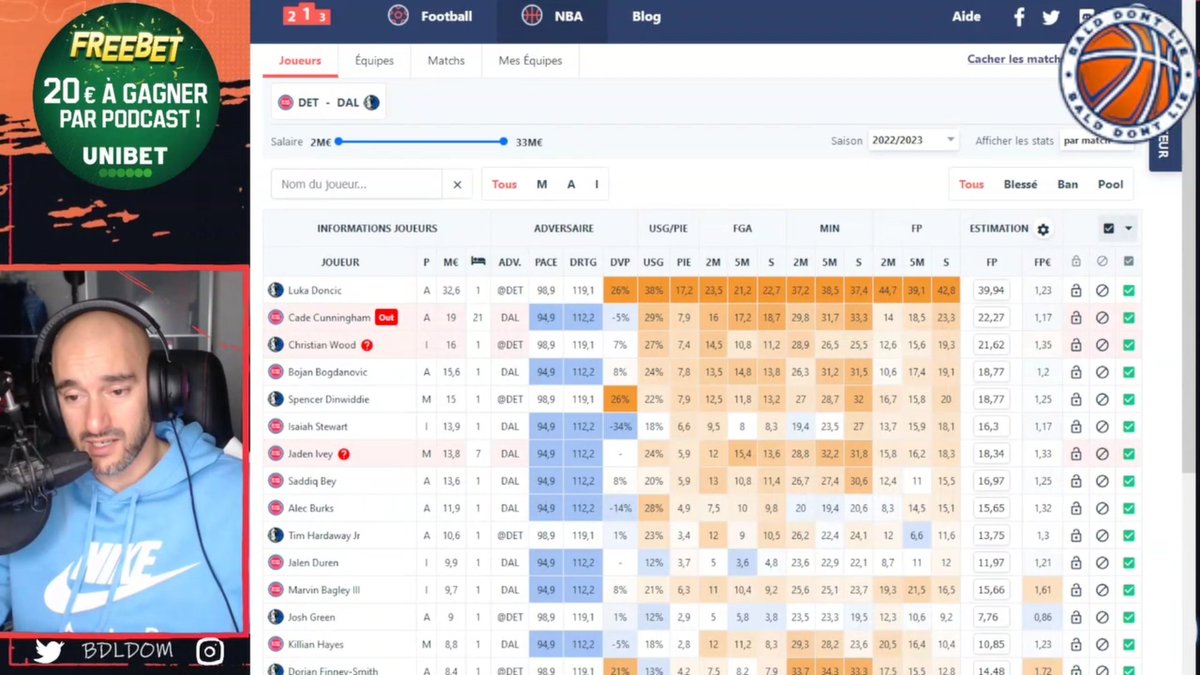Screen dimensions: 1200x675
Task: Uncheck Luka Doncic's pool checkbox
Action: [x=1129, y=291]
